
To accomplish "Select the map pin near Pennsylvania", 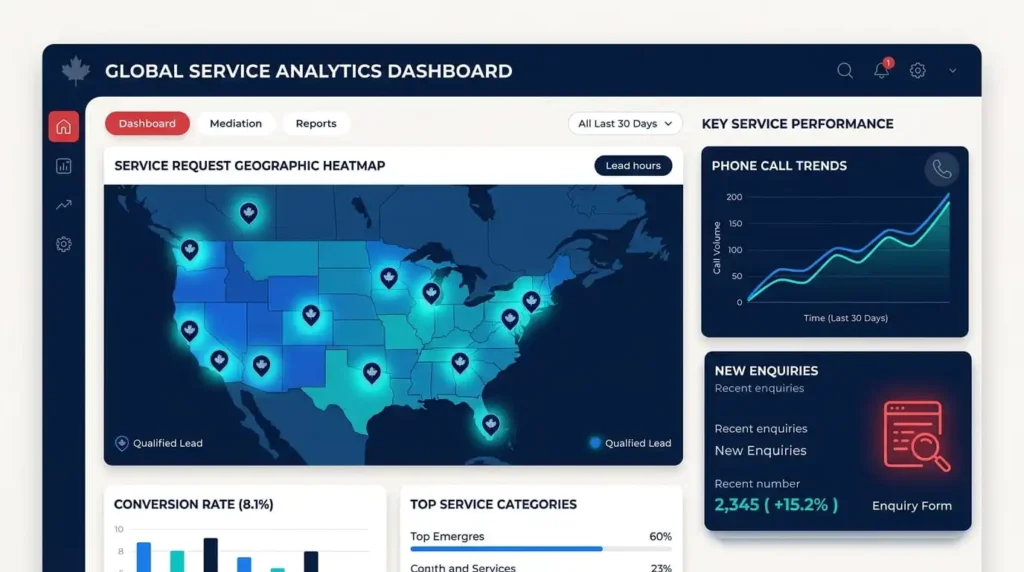I will click(510, 319).
